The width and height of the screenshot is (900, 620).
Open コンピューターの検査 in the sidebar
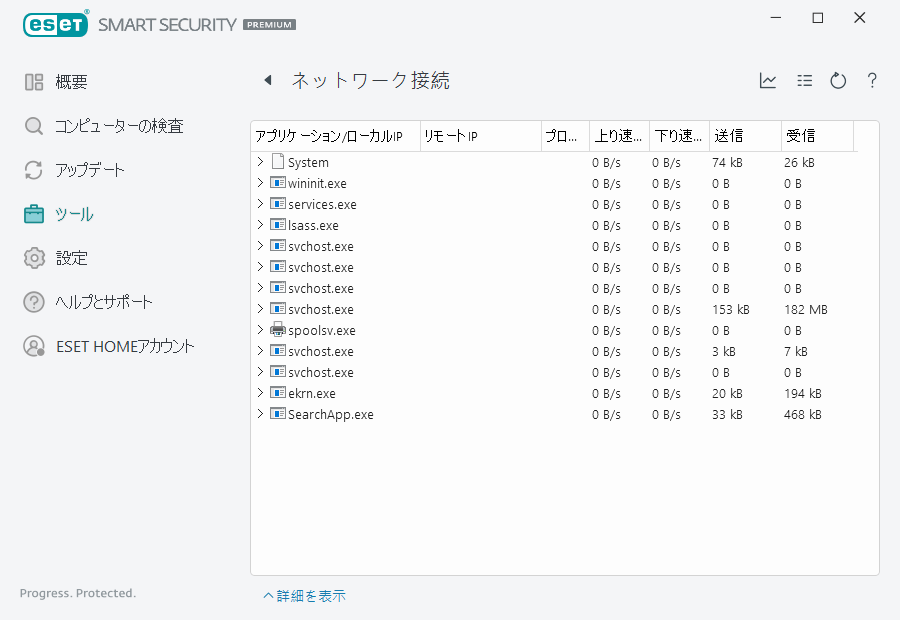point(118,126)
